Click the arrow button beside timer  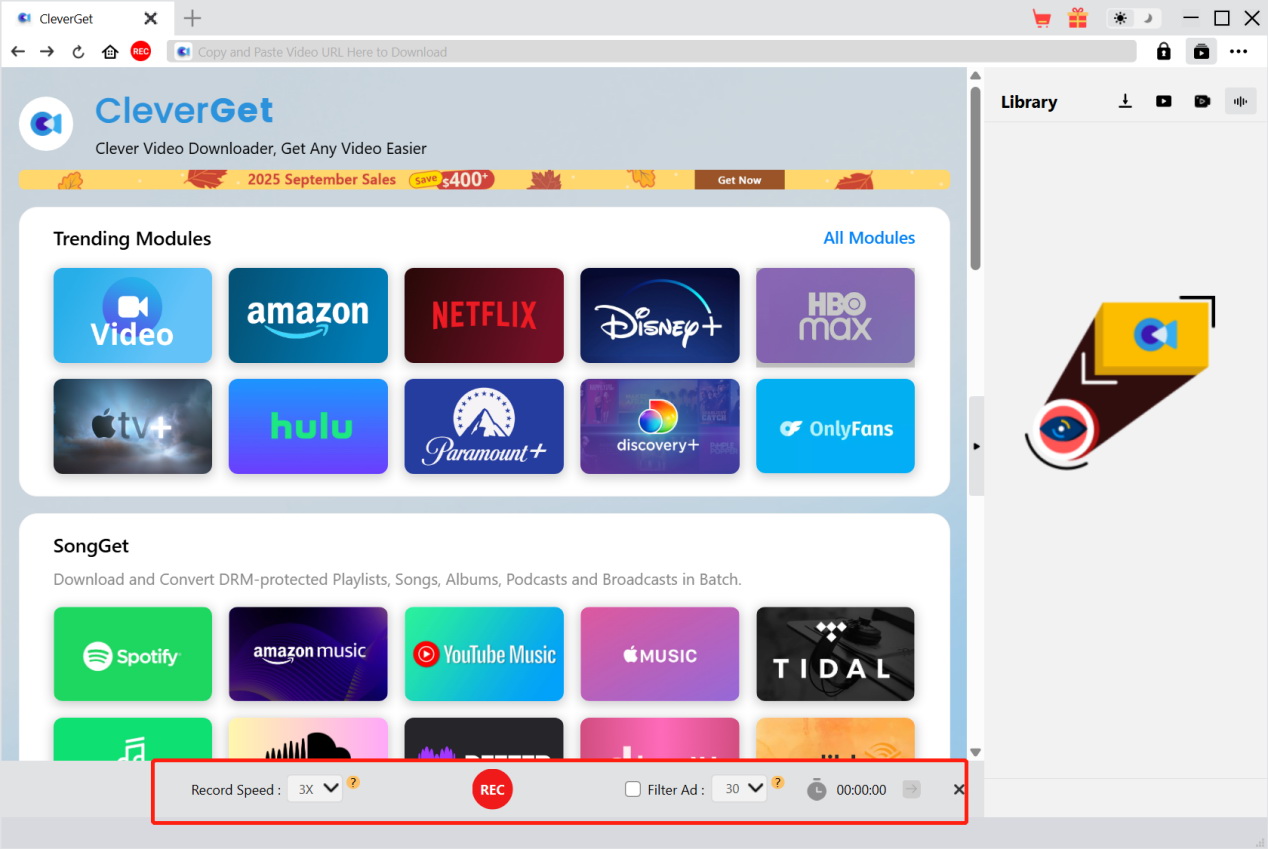point(911,789)
